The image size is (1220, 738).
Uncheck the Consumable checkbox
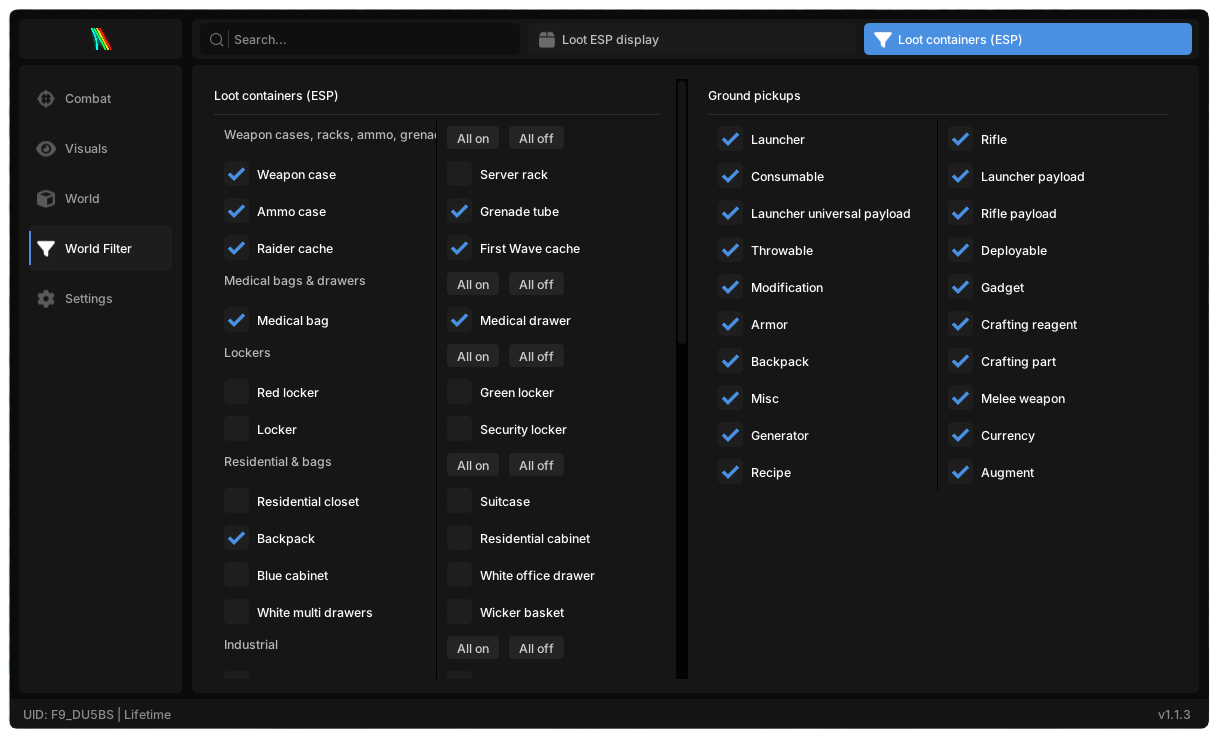pos(731,176)
